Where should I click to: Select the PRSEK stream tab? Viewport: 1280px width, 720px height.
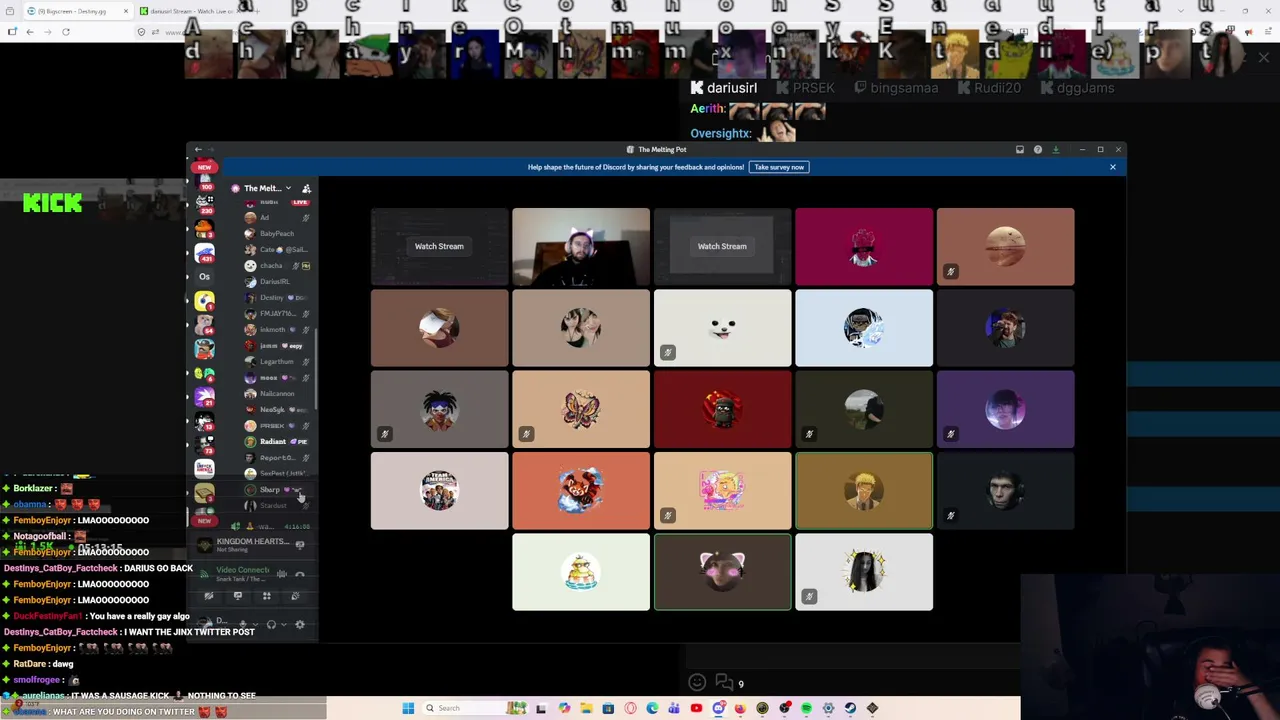point(803,88)
